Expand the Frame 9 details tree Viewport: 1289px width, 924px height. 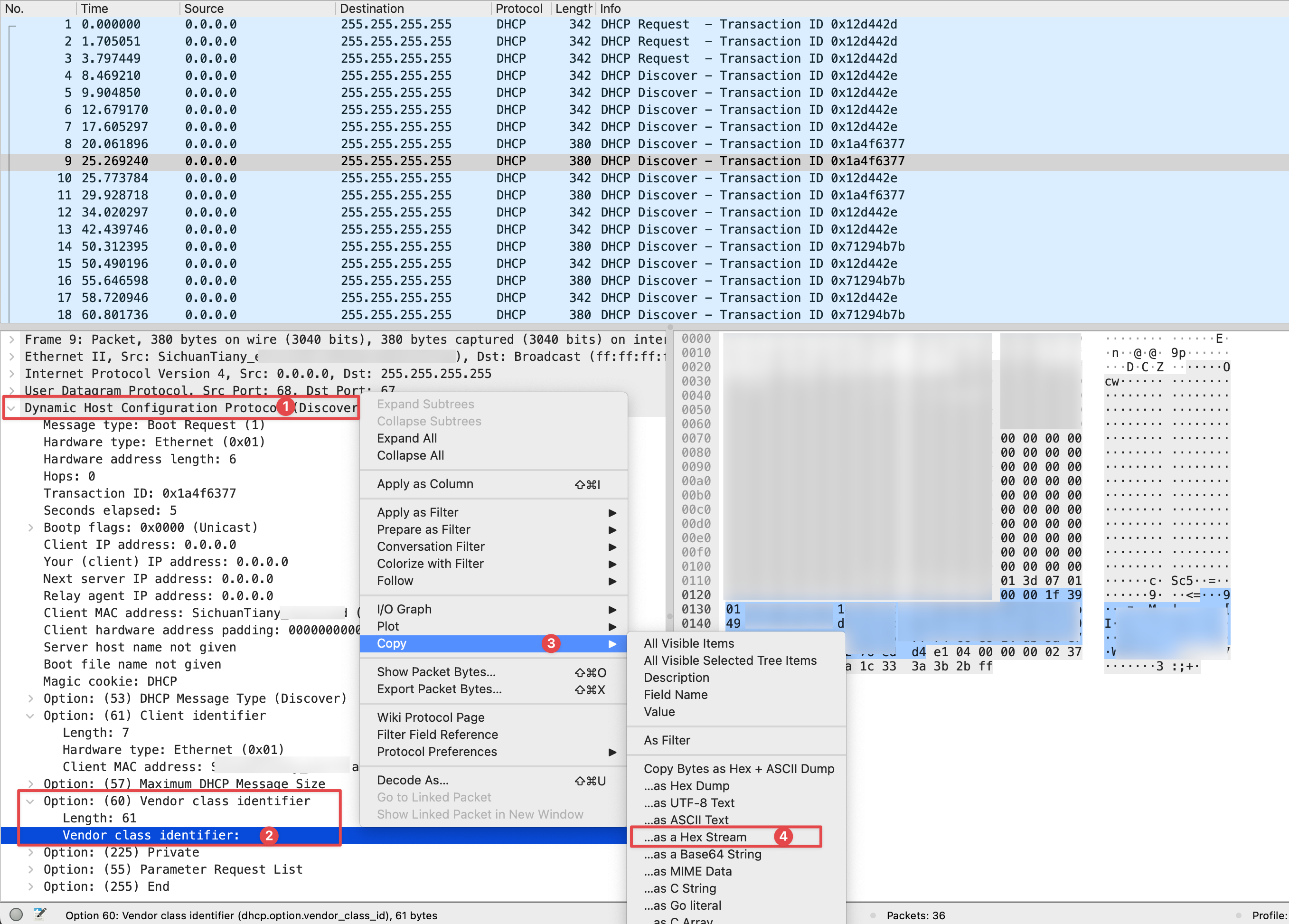point(11,339)
